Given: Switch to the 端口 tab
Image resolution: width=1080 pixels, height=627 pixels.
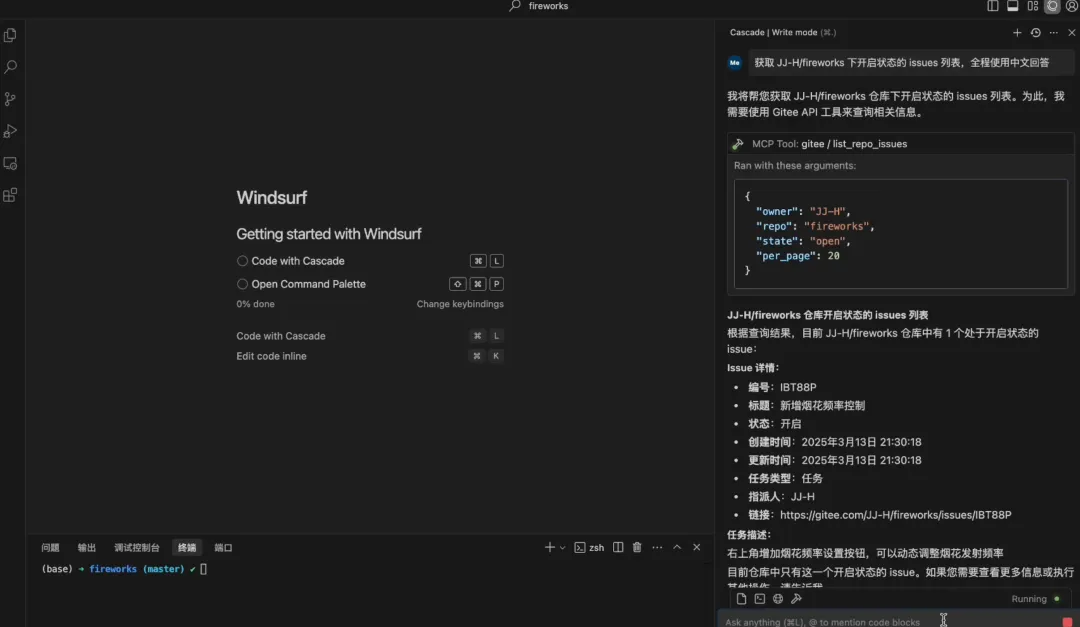Looking at the screenshot, I should [223, 548].
